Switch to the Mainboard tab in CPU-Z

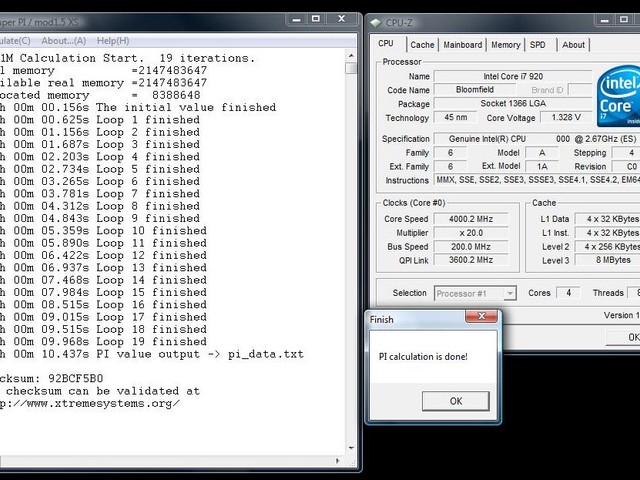coord(462,45)
